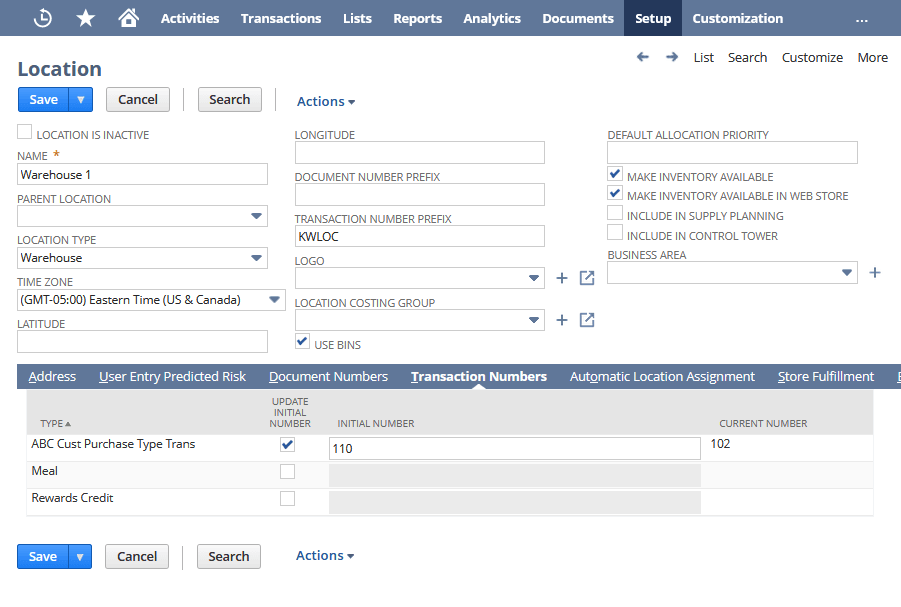
Task: Uncheck Update Initial Number for ABC Cust Purchase
Action: [x=287, y=444]
